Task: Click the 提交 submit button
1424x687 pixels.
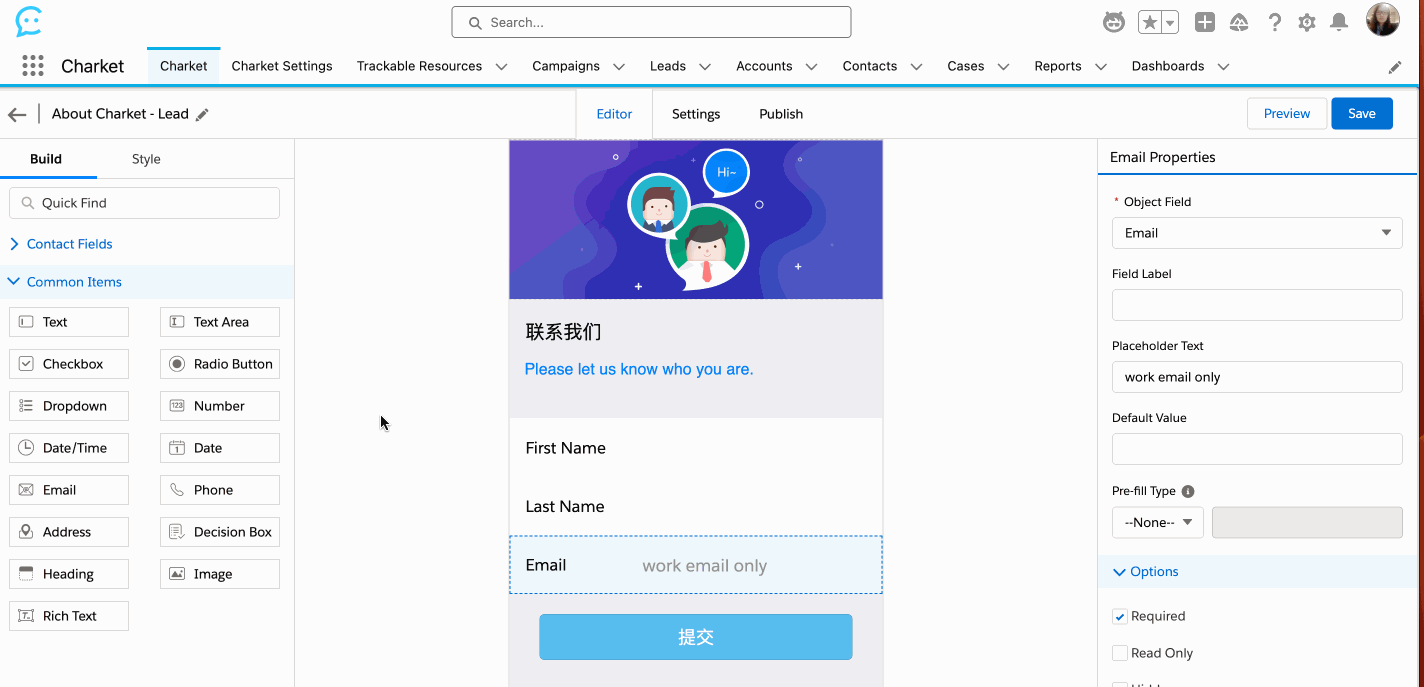Action: [696, 637]
